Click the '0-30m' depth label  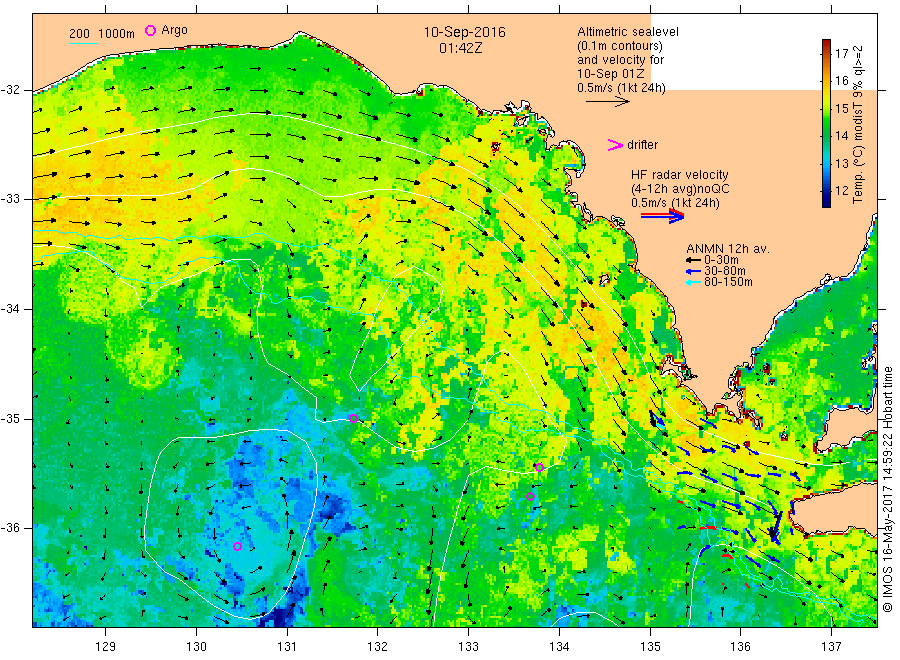click(x=721, y=260)
